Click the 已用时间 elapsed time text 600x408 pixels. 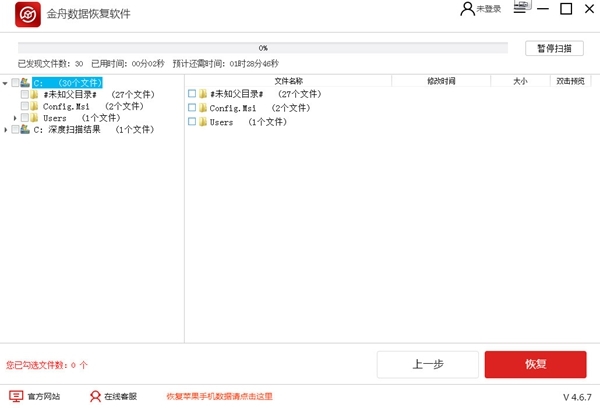(x=128, y=64)
